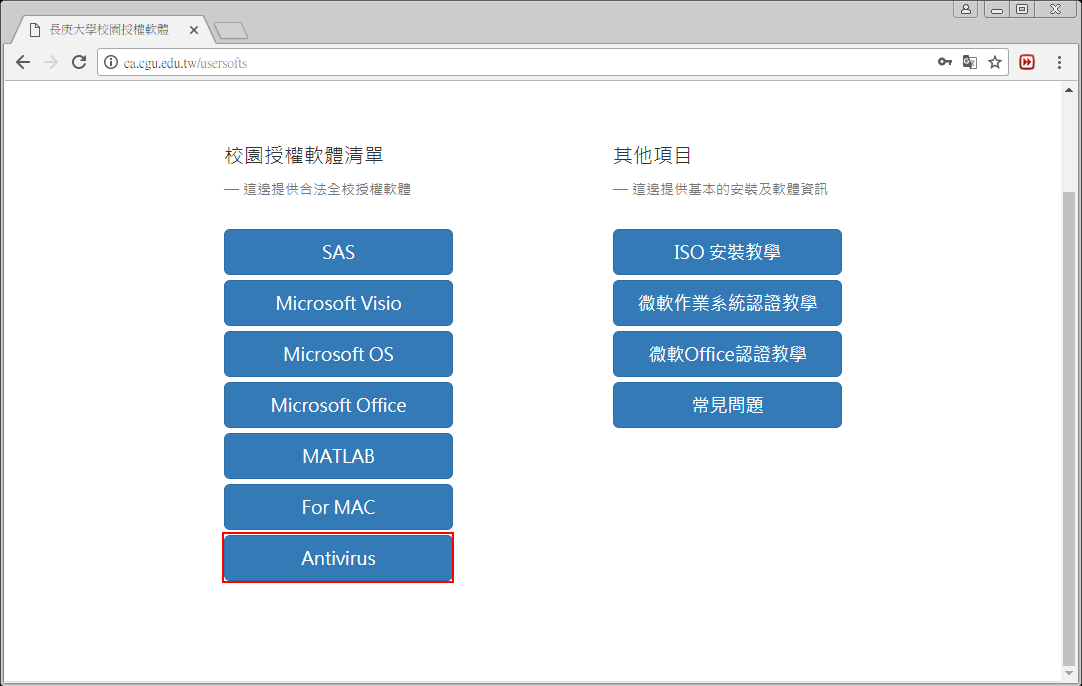The height and width of the screenshot is (686, 1082).
Task: Click the browser back arrow
Action: tap(23, 62)
